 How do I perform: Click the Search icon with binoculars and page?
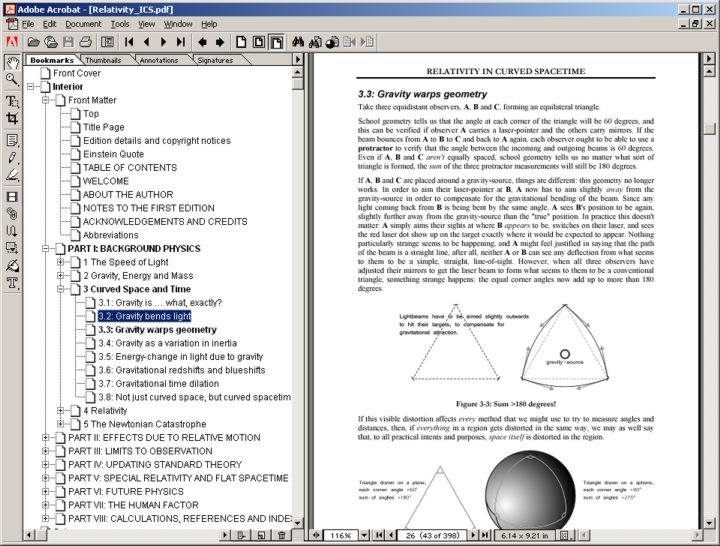click(315, 42)
